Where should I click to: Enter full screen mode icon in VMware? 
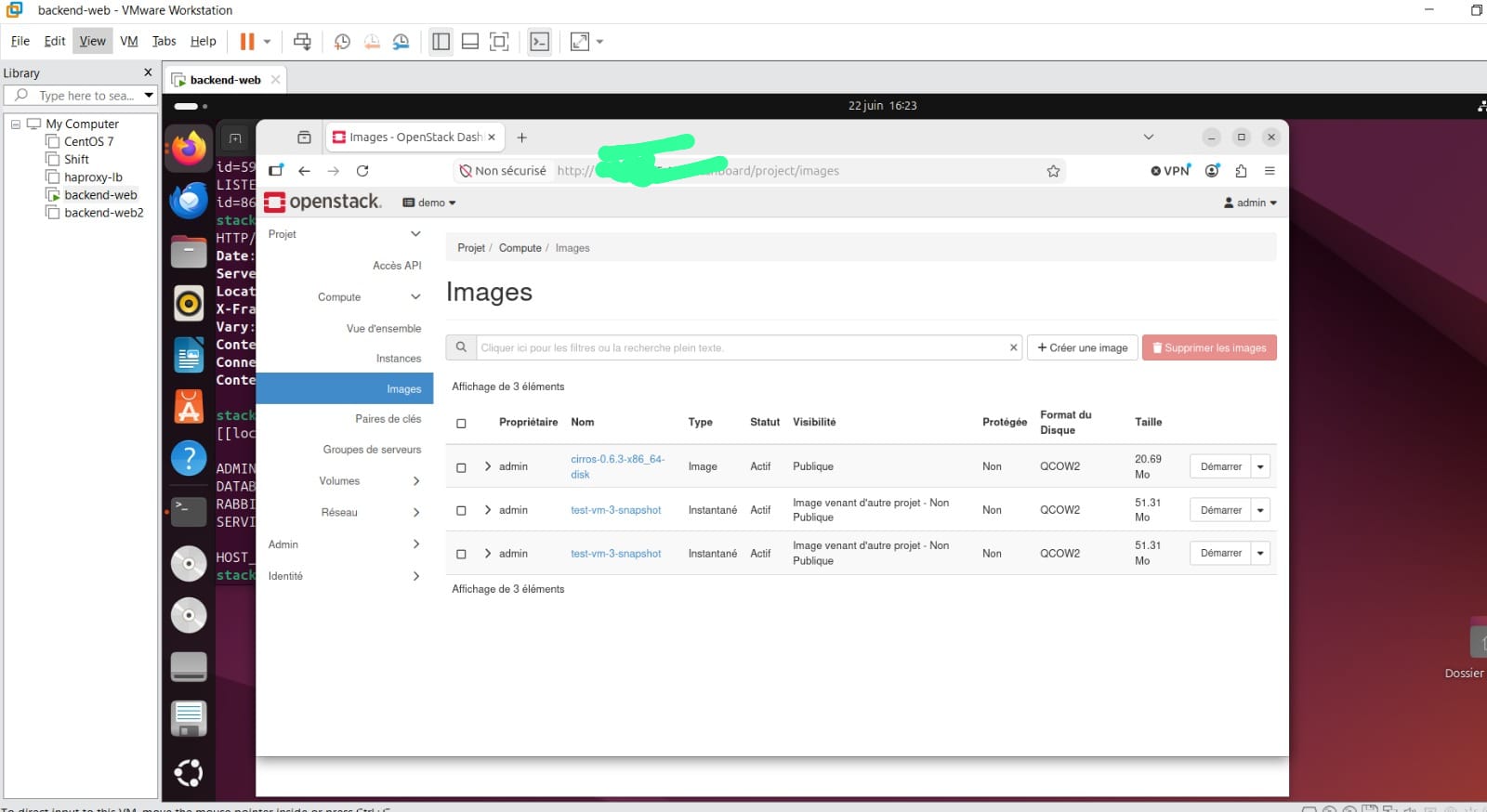[x=499, y=41]
